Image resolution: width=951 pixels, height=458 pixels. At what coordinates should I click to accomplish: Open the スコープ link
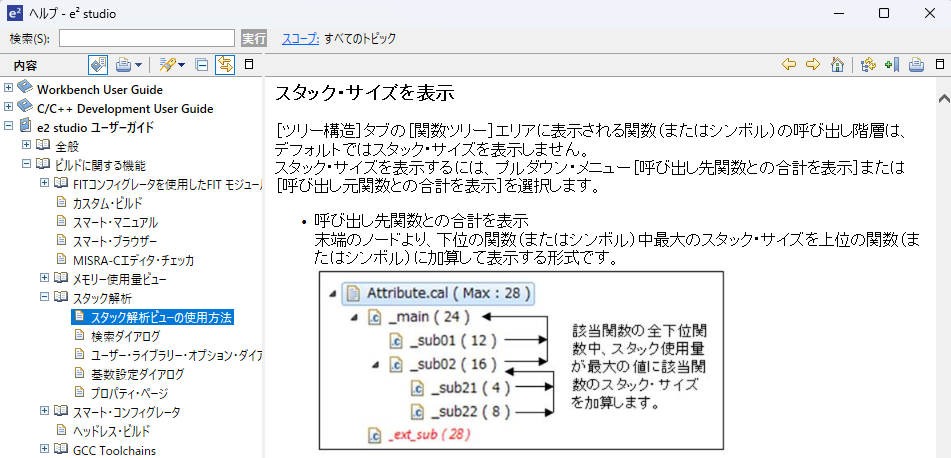pyautogui.click(x=300, y=39)
